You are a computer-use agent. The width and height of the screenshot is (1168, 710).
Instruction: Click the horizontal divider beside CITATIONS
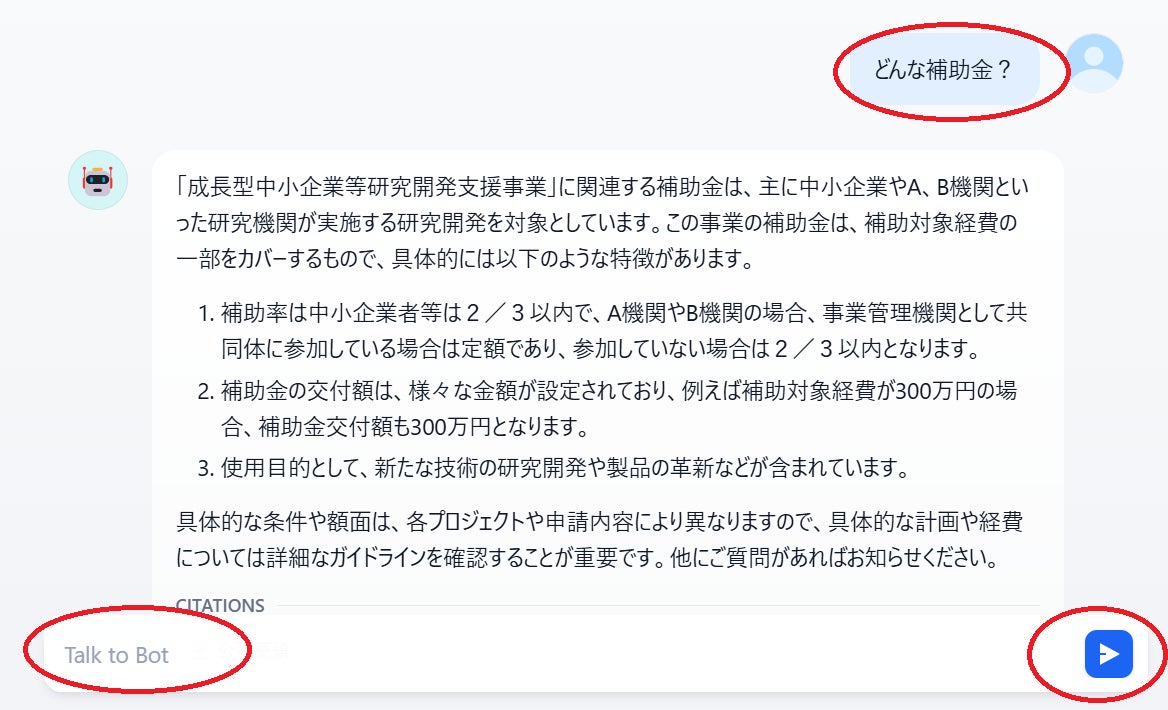click(x=658, y=606)
